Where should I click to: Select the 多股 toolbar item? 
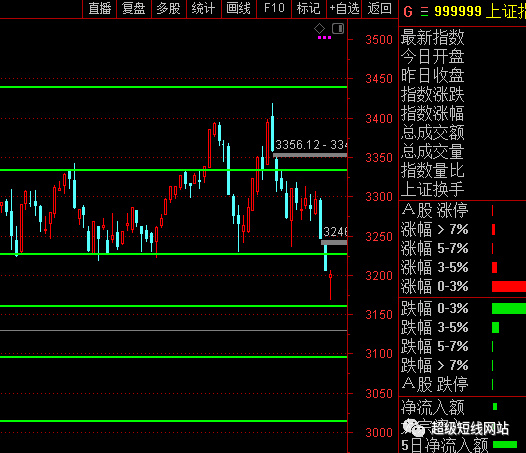coord(169,9)
